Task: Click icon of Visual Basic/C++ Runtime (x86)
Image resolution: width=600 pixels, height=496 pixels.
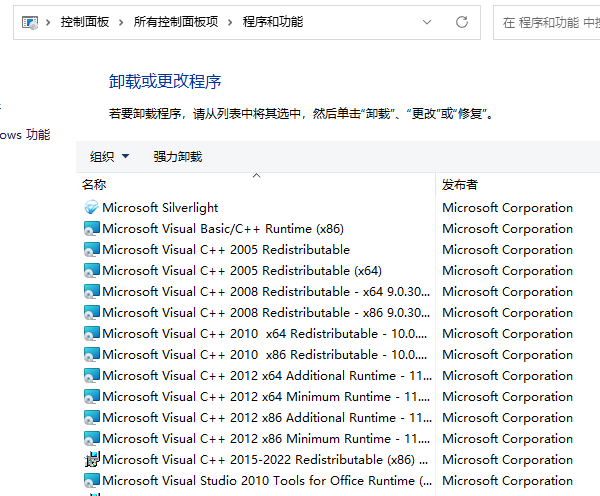Action: tap(91, 228)
